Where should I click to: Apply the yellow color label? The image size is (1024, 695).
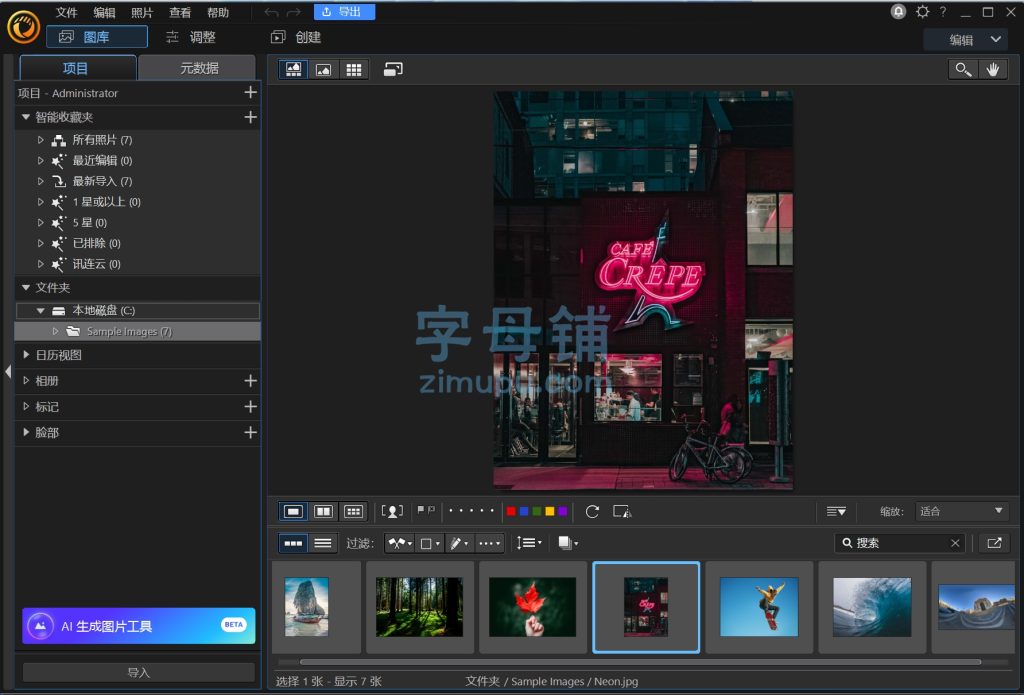point(550,511)
